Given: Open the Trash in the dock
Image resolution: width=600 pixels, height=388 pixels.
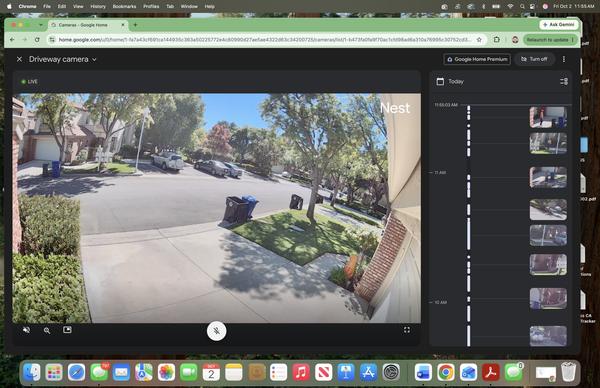Looking at the screenshot, I should (569, 372).
